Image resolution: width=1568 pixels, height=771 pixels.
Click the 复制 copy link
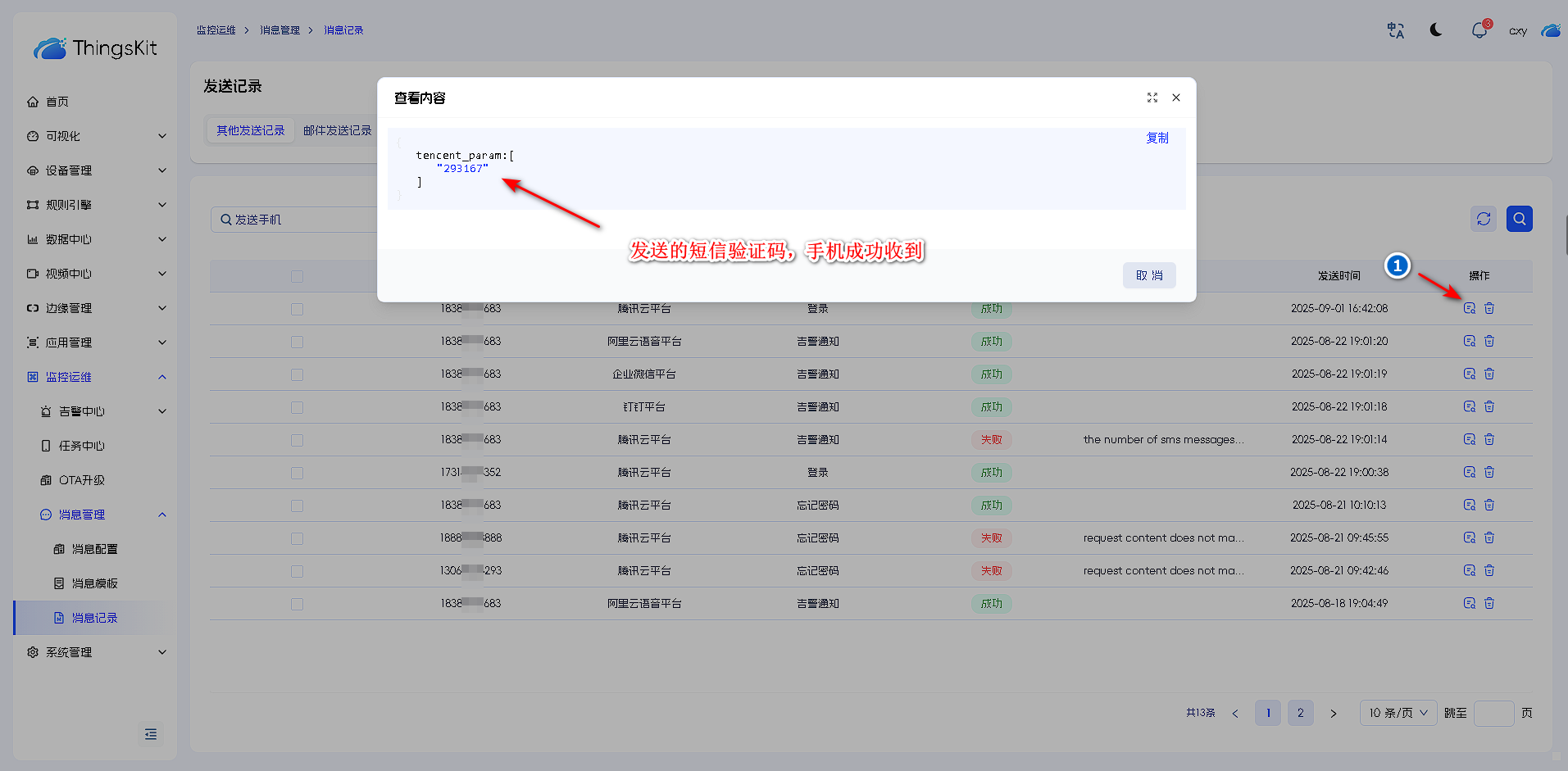1157,138
